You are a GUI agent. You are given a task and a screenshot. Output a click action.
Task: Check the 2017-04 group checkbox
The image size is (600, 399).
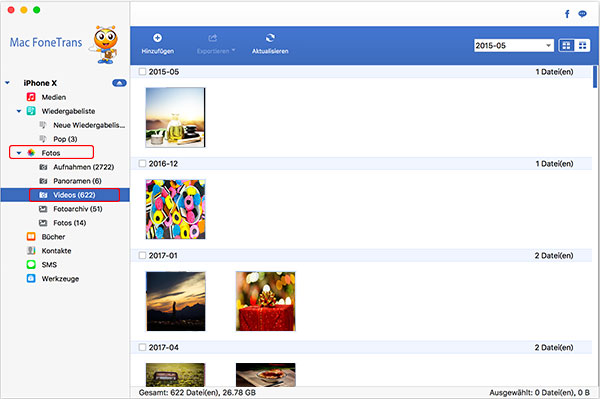pyautogui.click(x=142, y=347)
